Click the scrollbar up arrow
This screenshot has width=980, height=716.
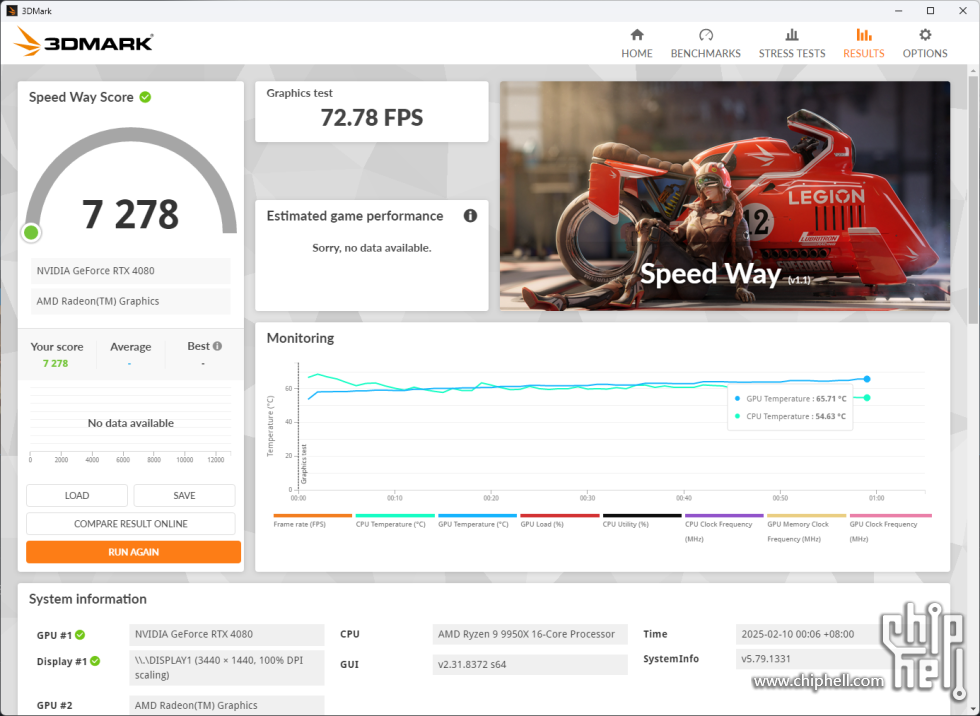[x=972, y=71]
